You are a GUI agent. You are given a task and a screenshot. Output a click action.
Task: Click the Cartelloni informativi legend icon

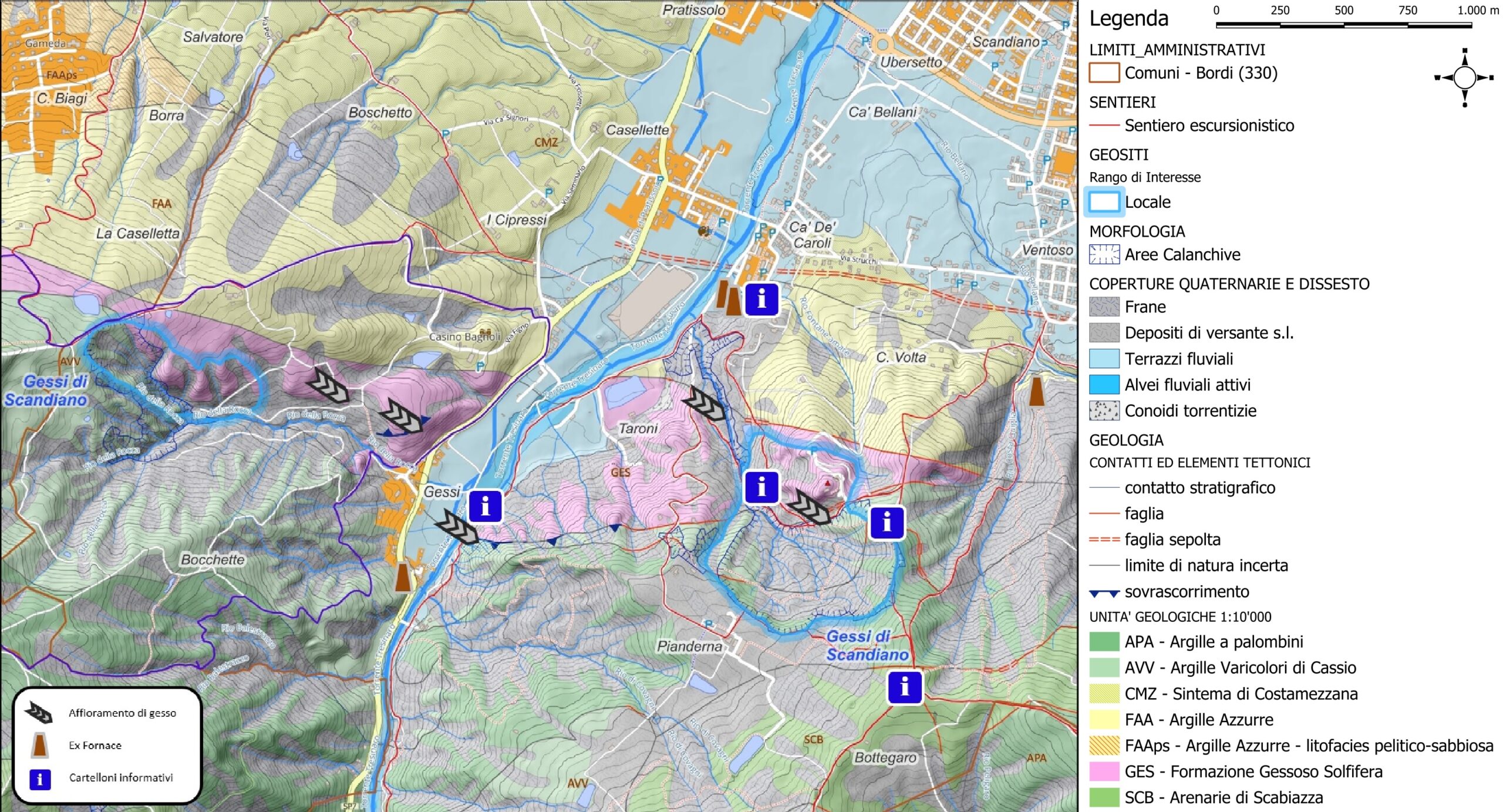40,779
